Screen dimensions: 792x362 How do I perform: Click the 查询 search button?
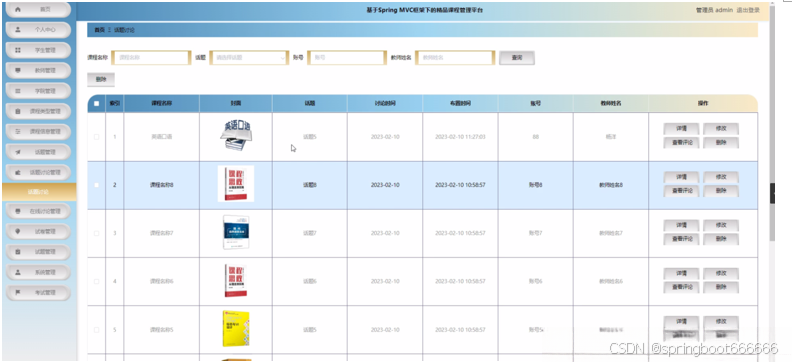pos(517,58)
